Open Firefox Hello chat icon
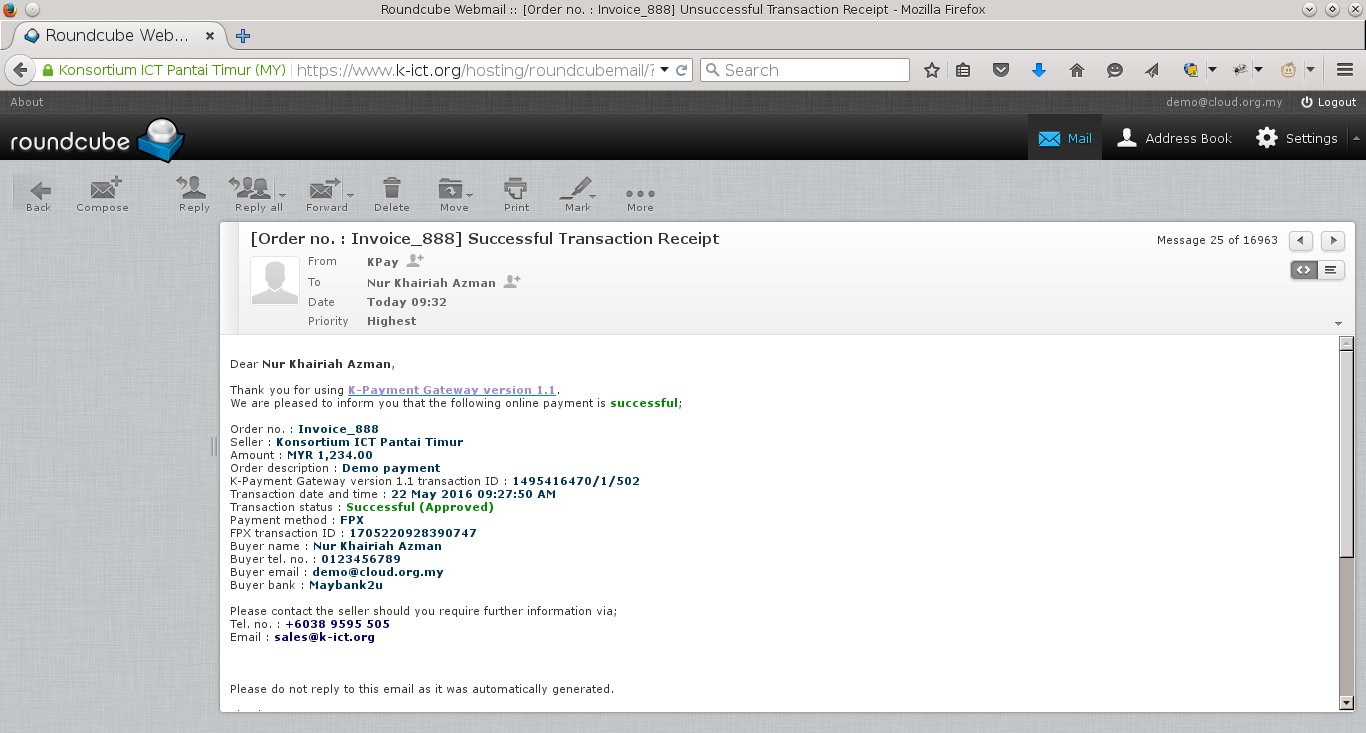 [x=1115, y=70]
